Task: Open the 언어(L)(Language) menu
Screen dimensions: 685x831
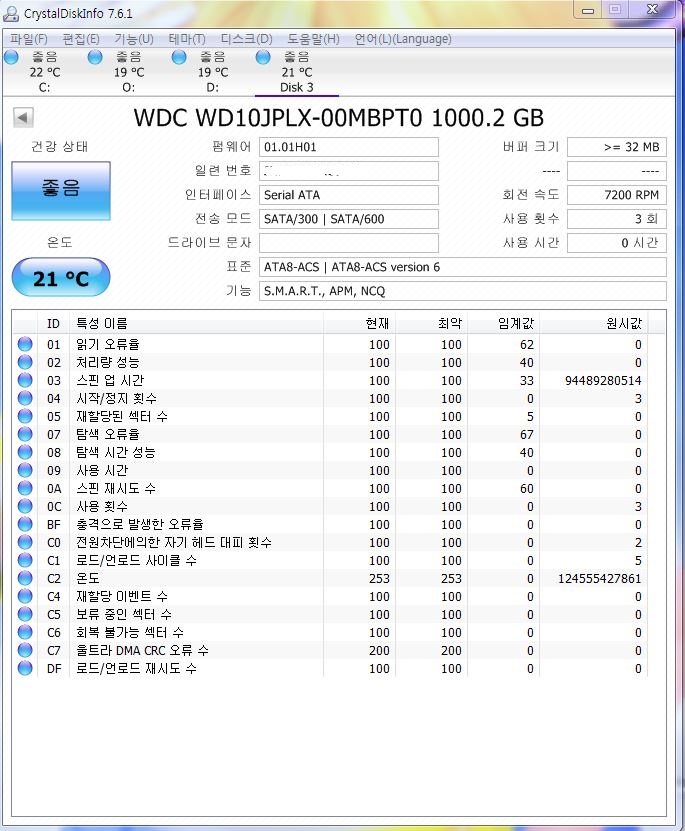Action: (403, 39)
